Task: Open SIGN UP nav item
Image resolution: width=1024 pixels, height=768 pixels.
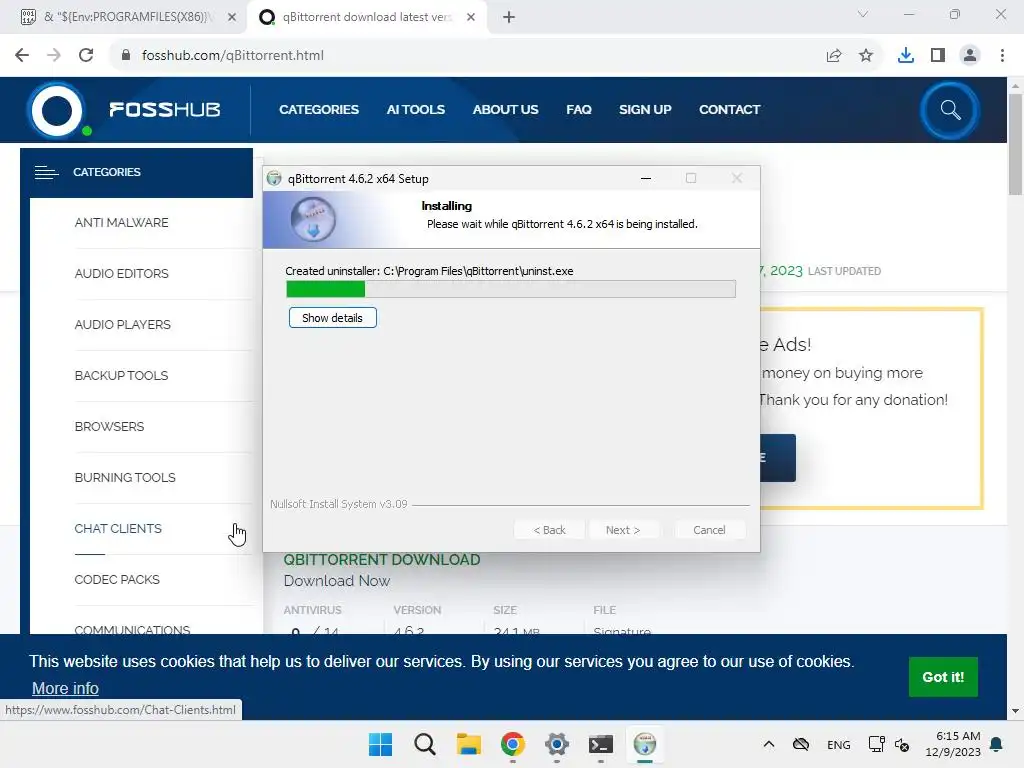Action: click(645, 110)
